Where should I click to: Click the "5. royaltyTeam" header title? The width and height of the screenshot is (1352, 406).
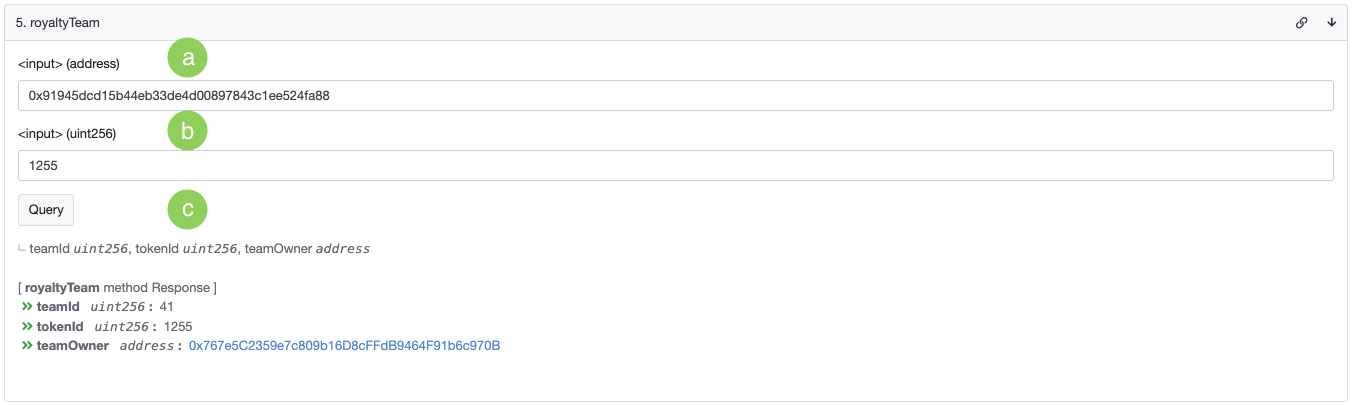(58, 22)
